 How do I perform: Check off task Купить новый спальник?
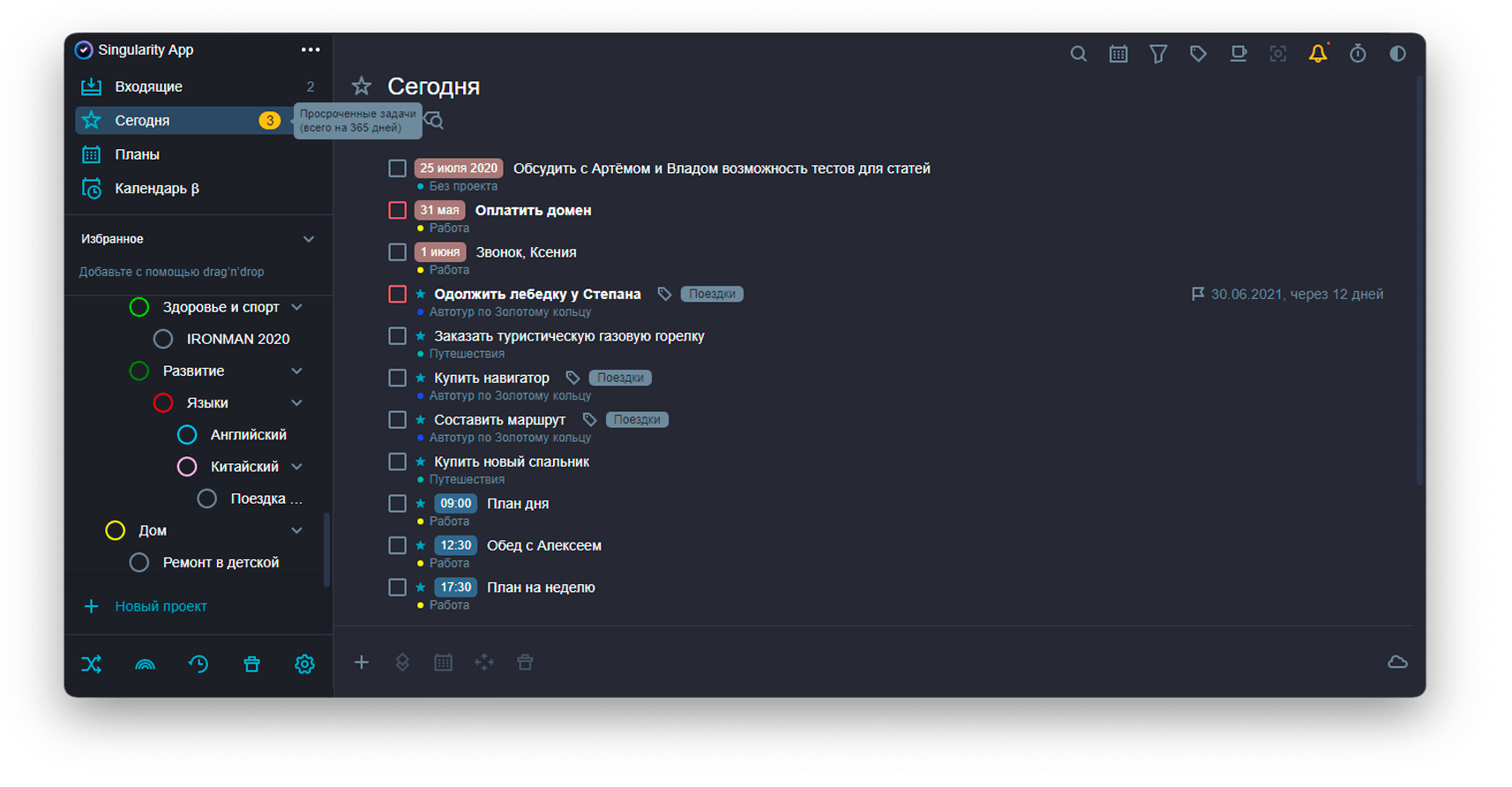click(398, 461)
